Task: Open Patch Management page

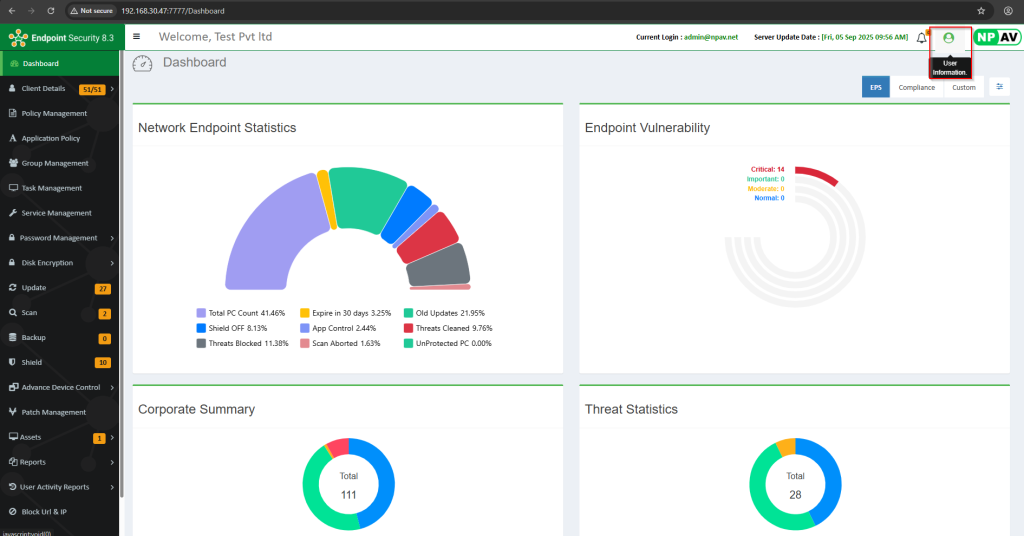Action: point(53,412)
